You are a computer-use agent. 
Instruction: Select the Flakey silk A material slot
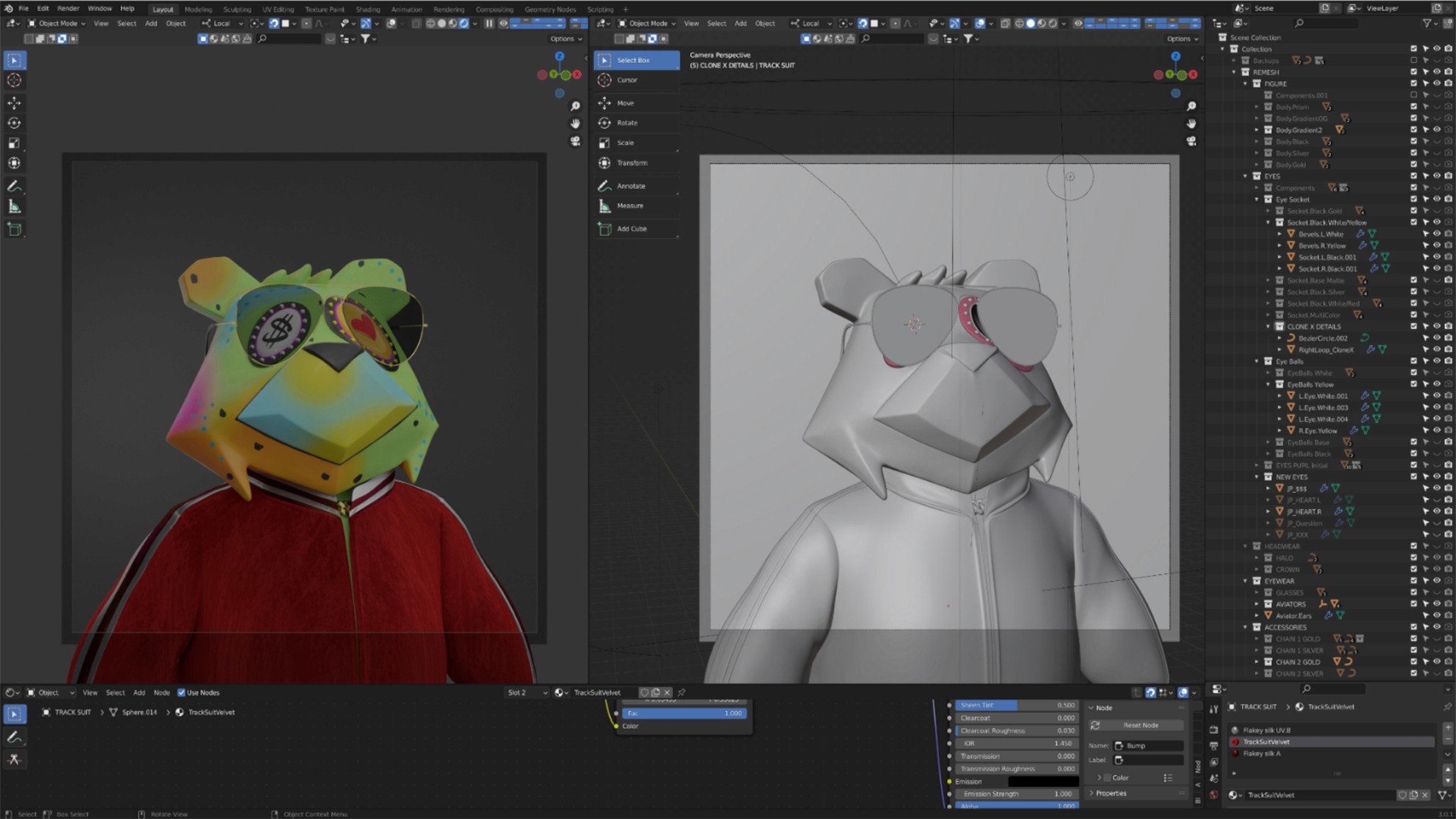pos(1262,754)
